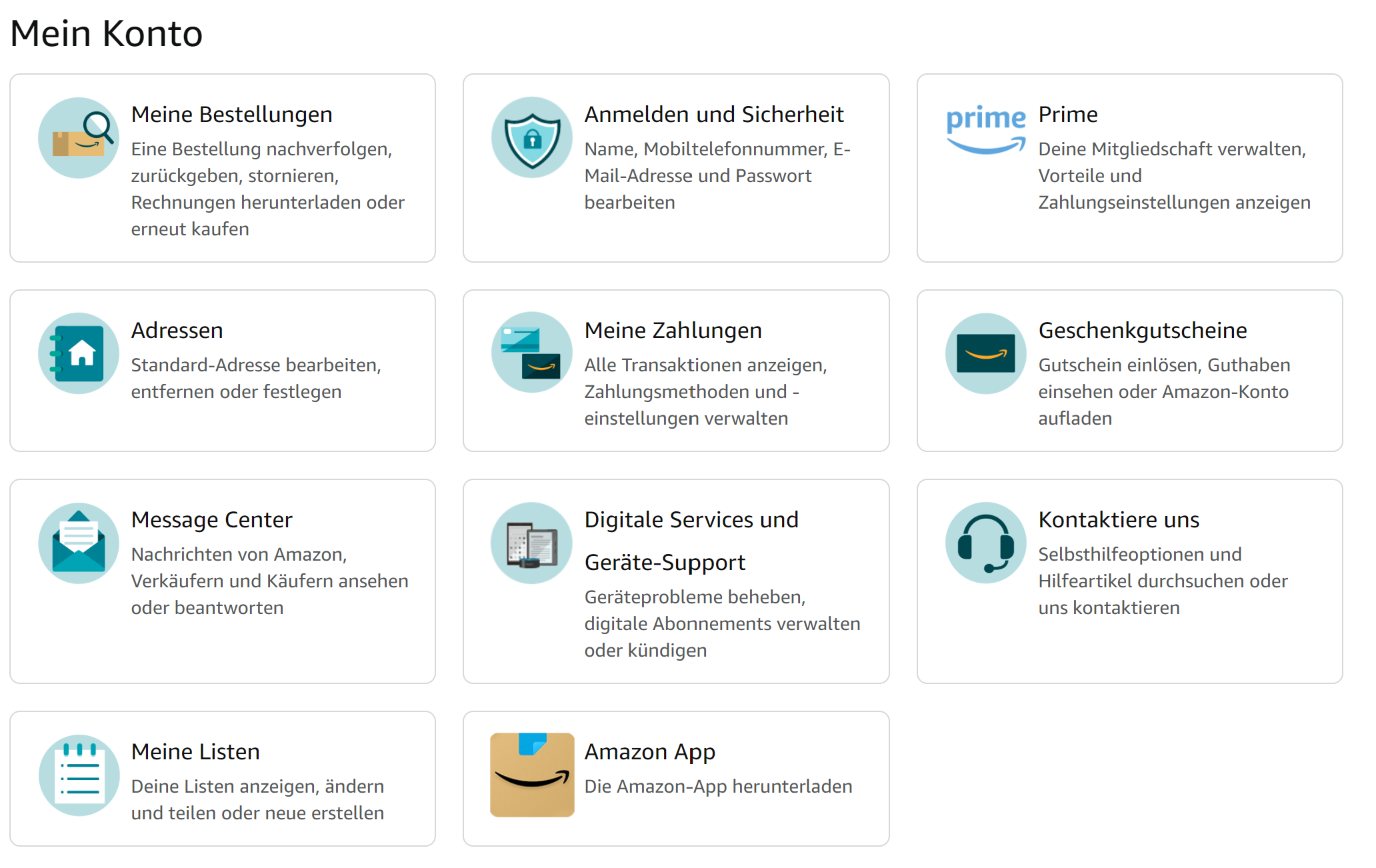
Task: Click the gift card icon
Action: click(986, 353)
